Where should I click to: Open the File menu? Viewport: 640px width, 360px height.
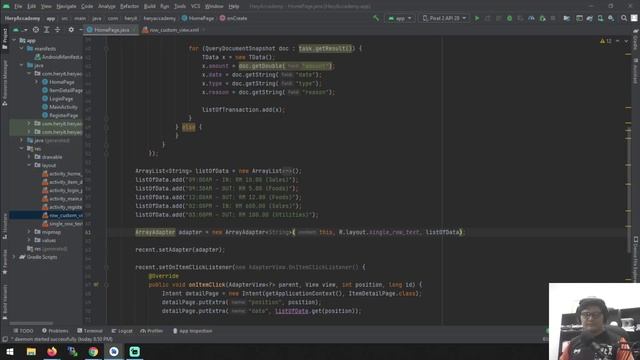tap(18, 7)
